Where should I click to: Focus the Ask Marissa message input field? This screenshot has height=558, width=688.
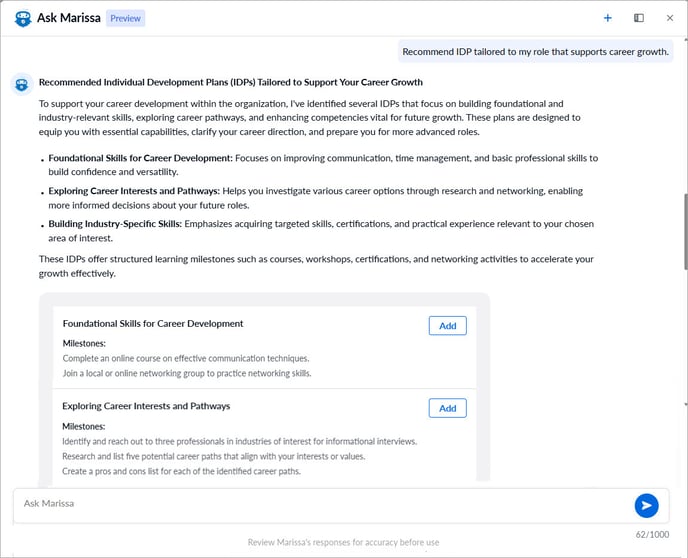click(320, 504)
